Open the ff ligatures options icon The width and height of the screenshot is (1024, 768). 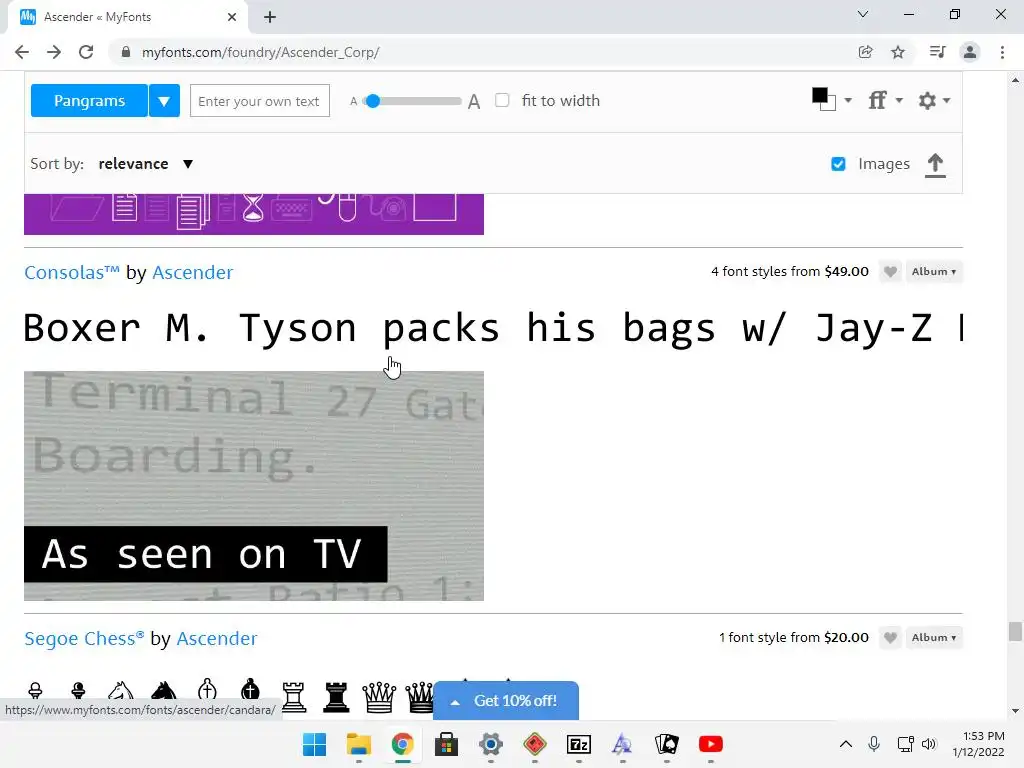[877, 100]
